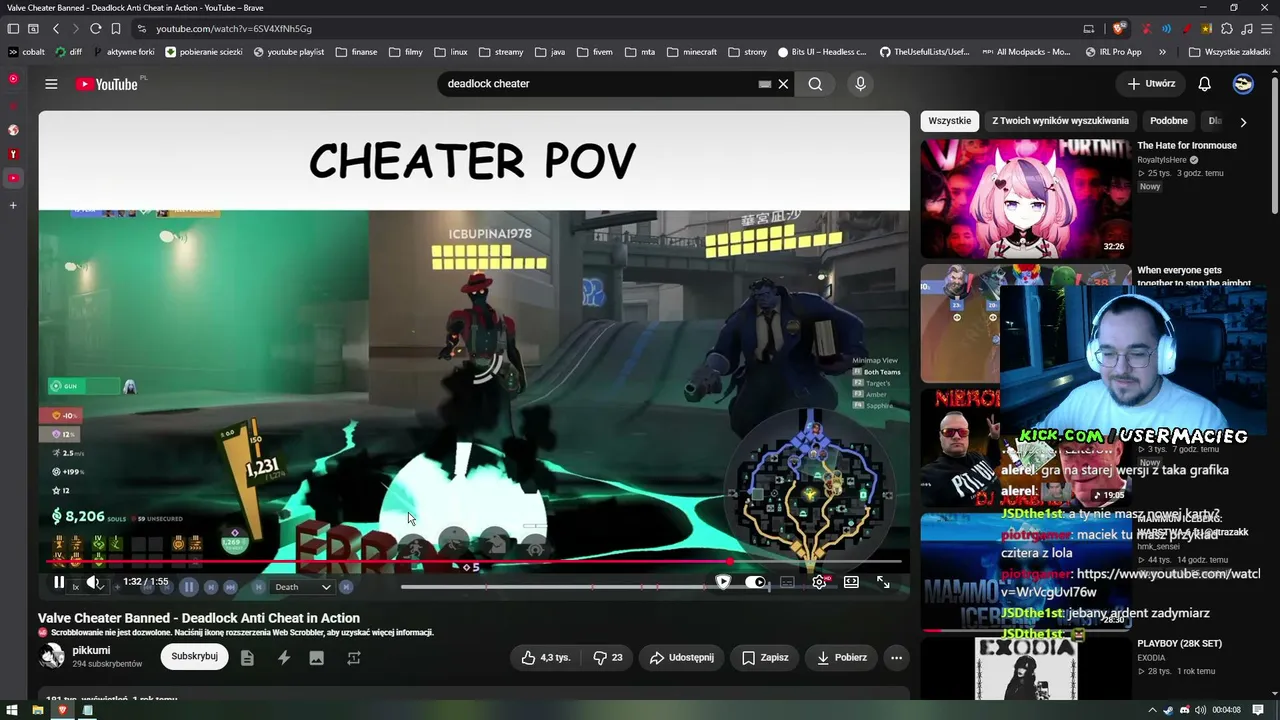Open the Utwórz create menu

coord(1151,84)
